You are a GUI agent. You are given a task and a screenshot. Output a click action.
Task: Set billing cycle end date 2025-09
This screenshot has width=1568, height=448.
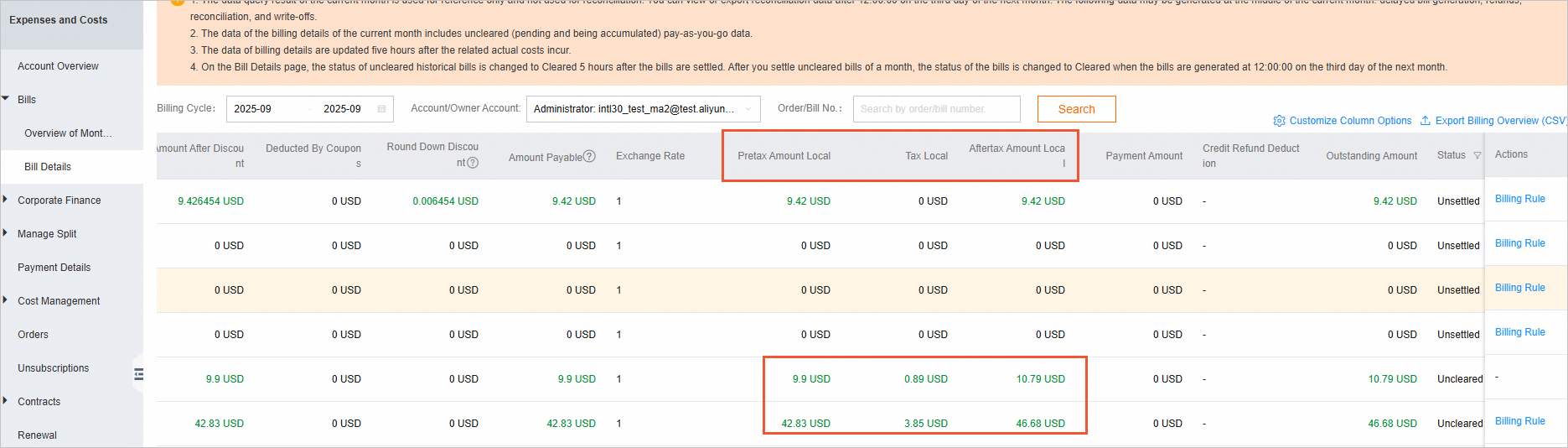(342, 109)
